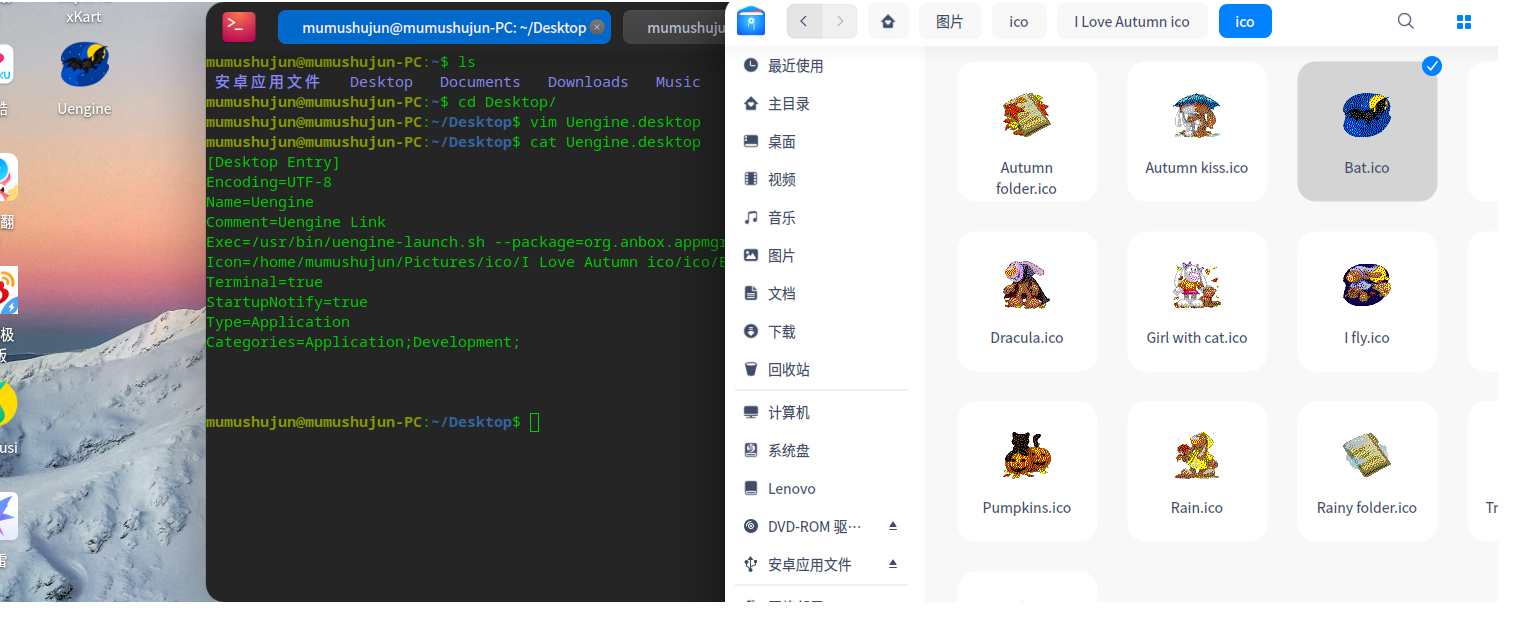Select Rainy folder.ico file

pos(1367,472)
